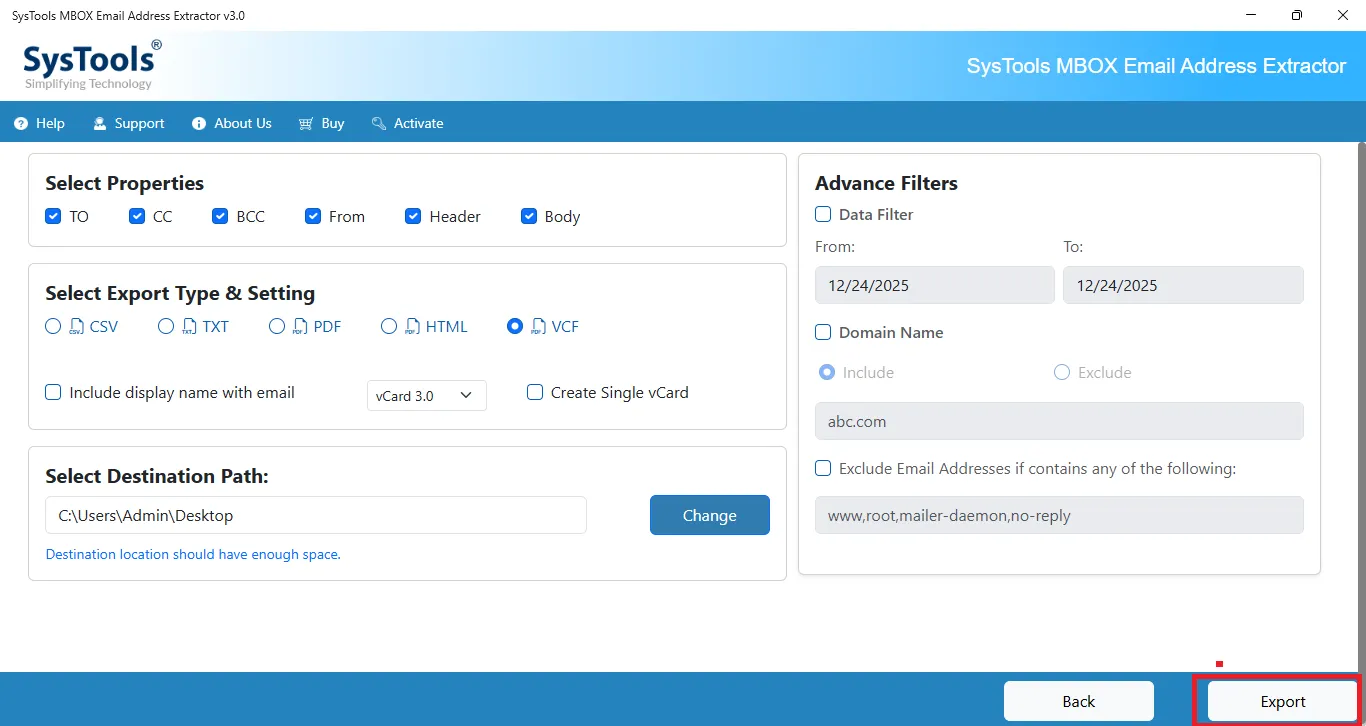The image size is (1366, 726).
Task: Click the 'SysTools MBOX Email Address Extractor' banner title
Action: coord(1156,66)
